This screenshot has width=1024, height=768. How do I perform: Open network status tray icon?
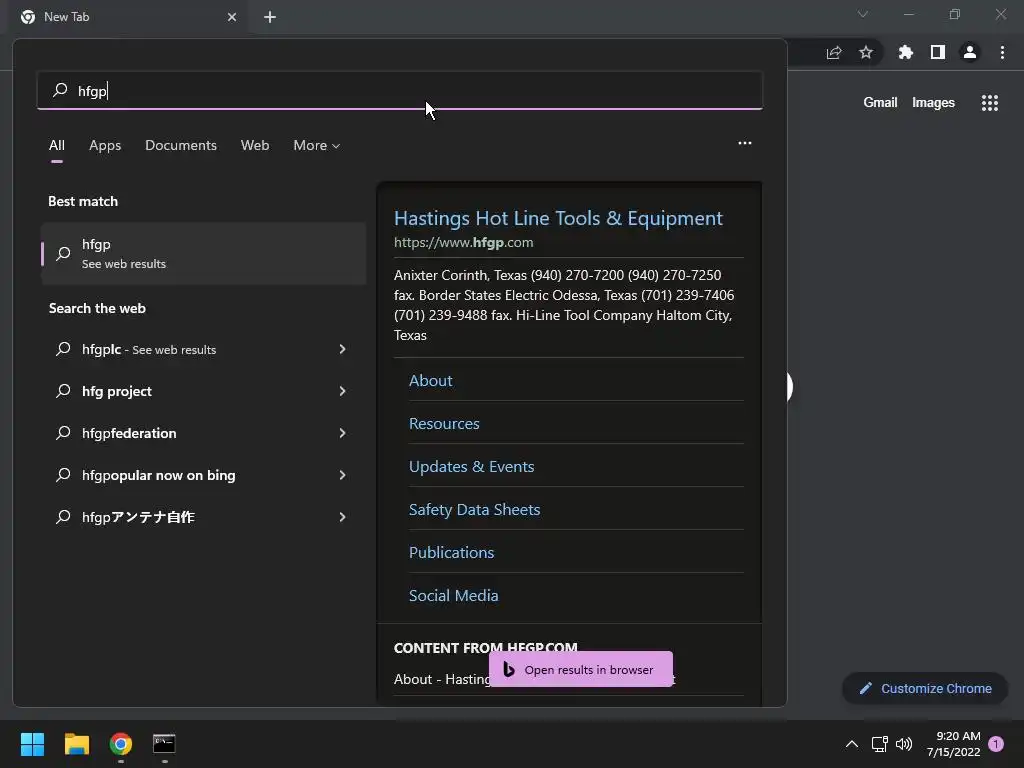879,744
